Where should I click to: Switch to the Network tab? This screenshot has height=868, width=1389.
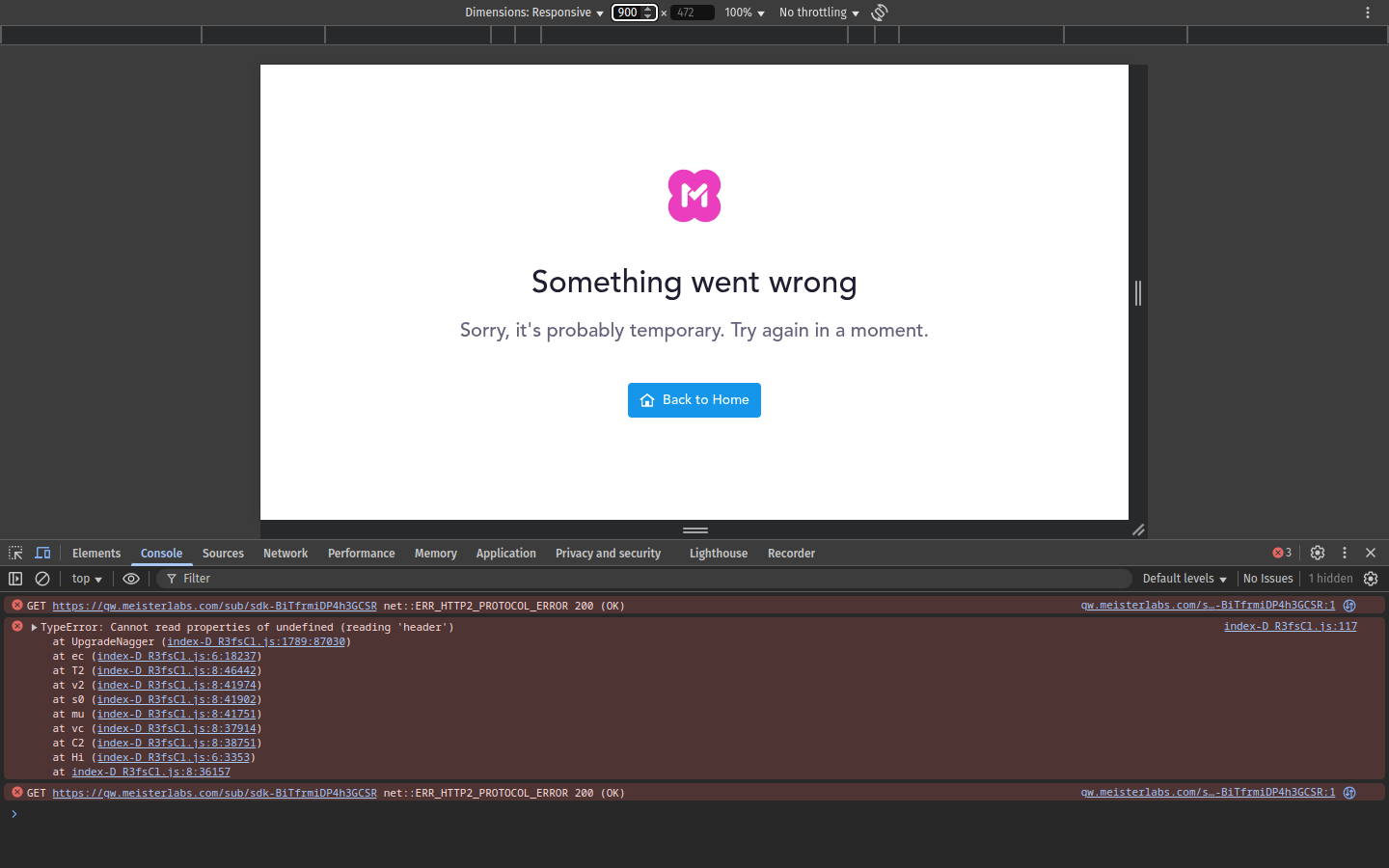[x=286, y=553]
